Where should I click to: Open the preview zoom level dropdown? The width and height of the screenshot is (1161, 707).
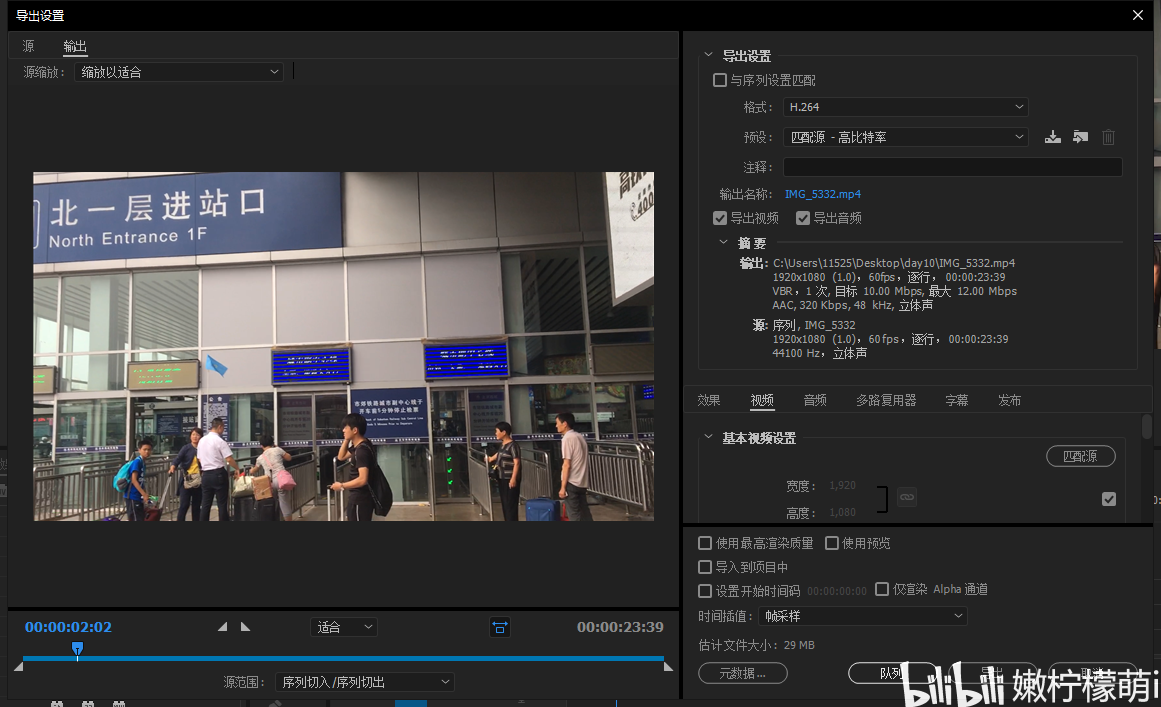tap(344, 627)
